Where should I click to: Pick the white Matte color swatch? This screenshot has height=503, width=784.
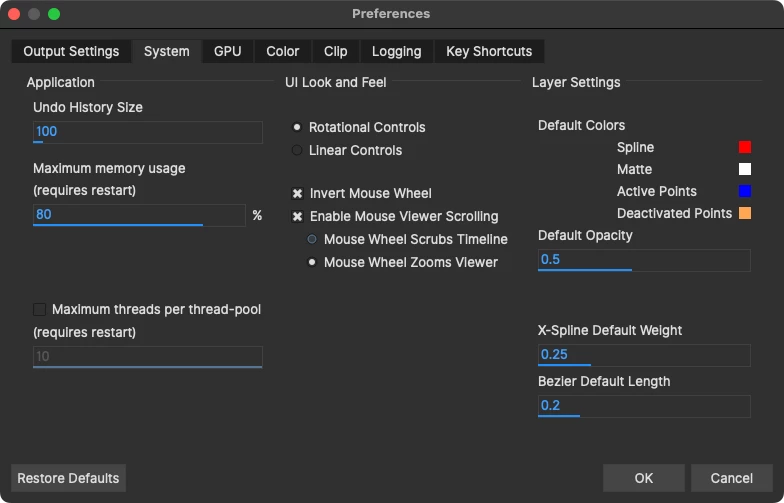point(744,169)
